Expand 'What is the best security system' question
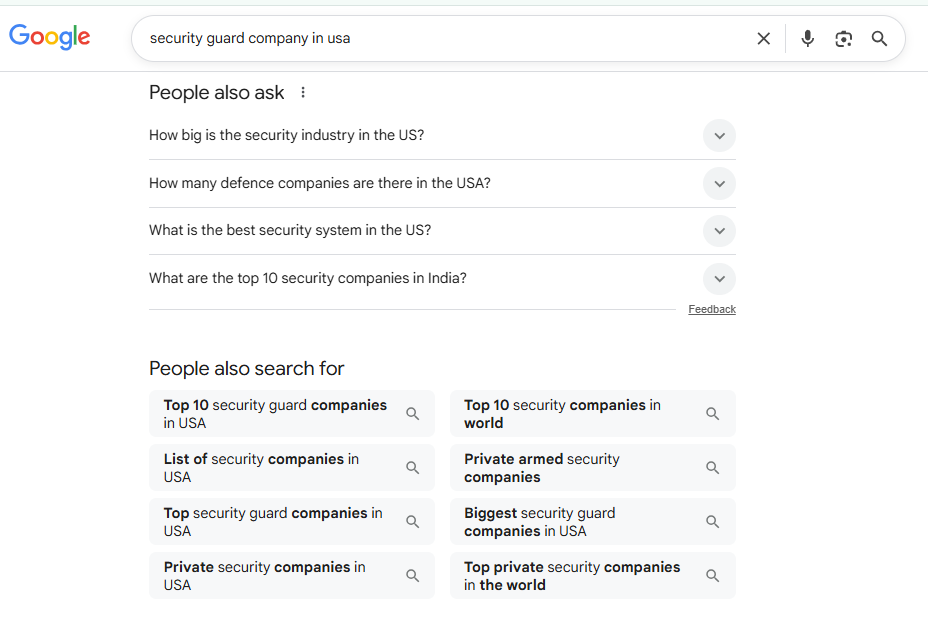928x624 pixels. [x=719, y=231]
